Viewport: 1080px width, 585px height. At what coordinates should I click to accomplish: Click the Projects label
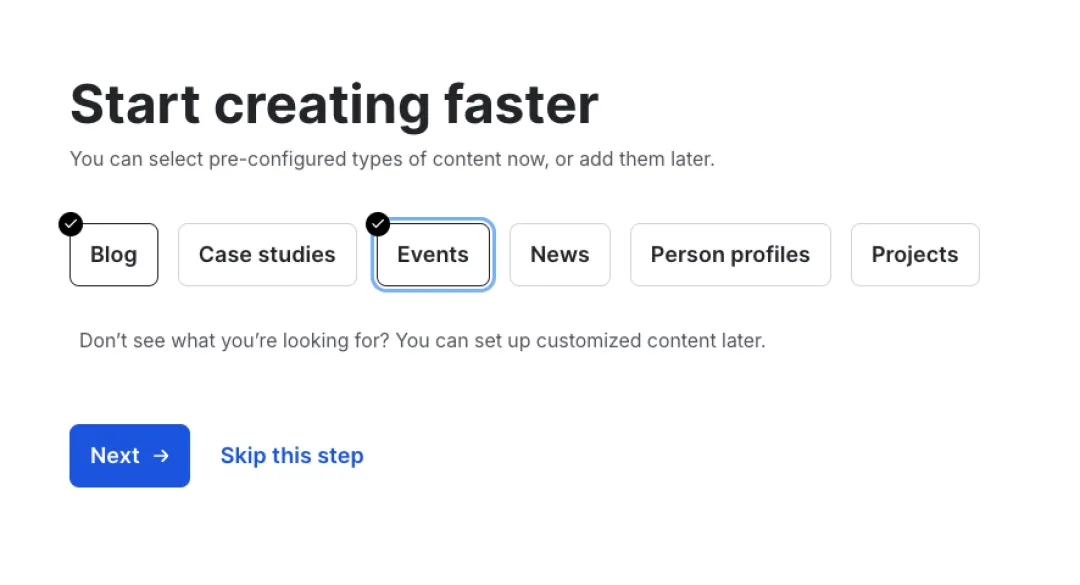915,255
